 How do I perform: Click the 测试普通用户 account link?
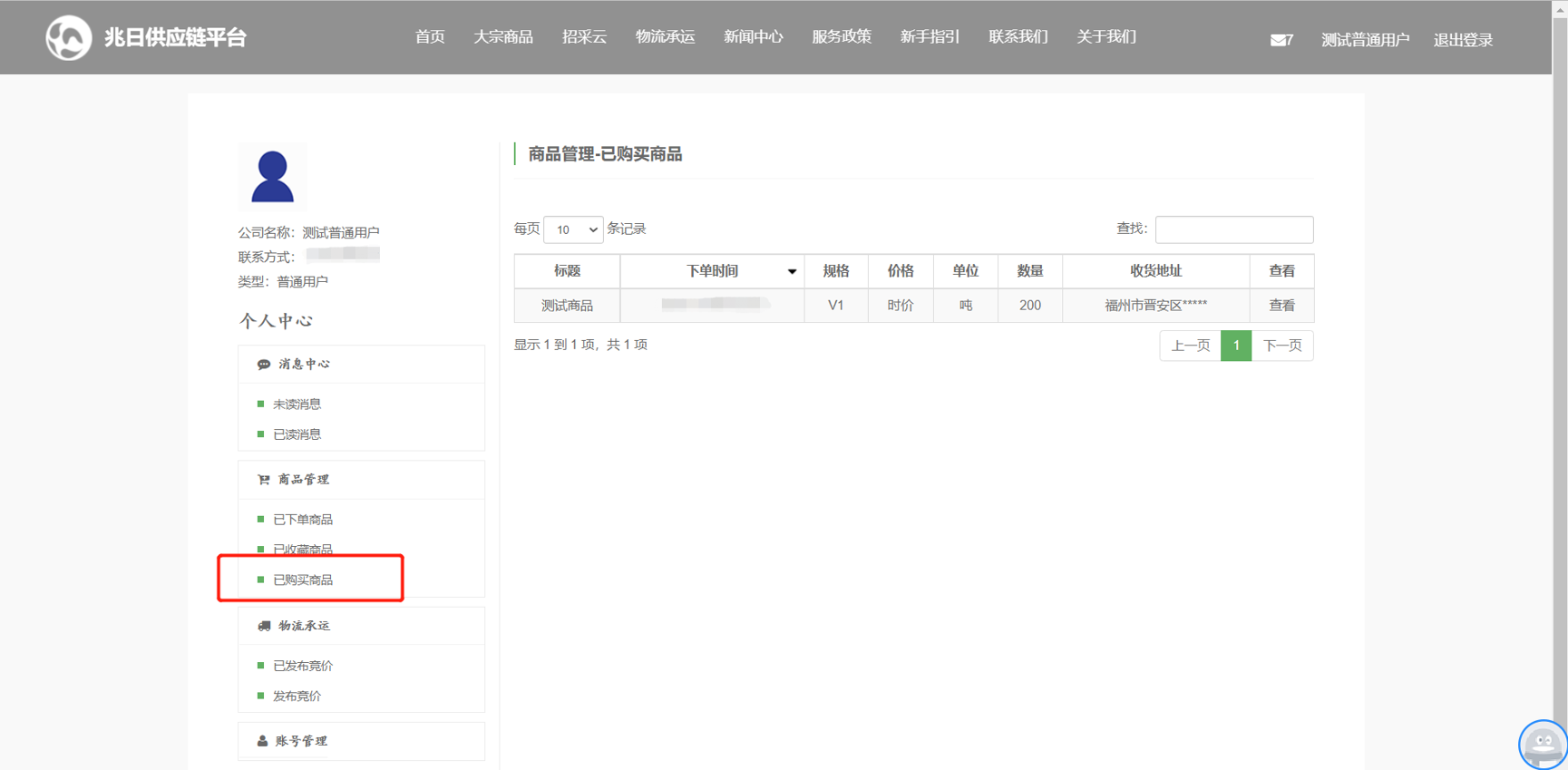click(x=1365, y=40)
